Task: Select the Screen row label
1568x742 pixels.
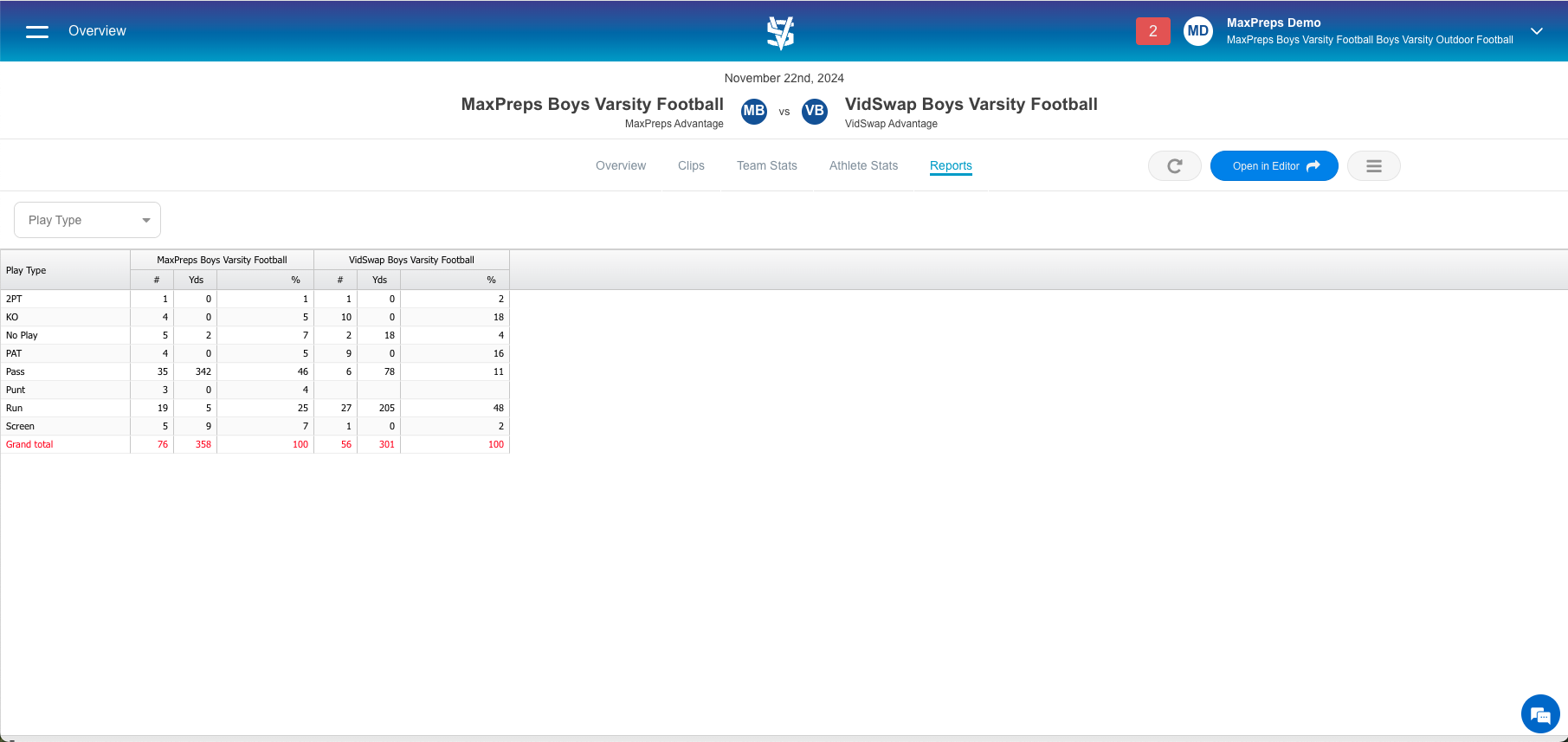Action: coord(20,426)
